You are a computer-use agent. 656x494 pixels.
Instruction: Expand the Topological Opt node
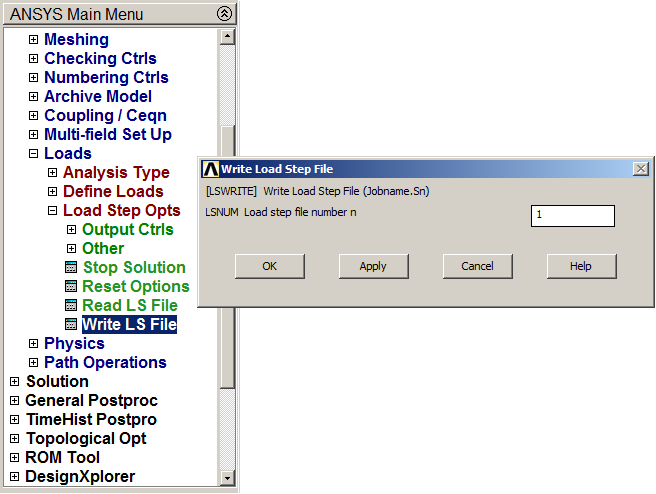(x=14, y=438)
